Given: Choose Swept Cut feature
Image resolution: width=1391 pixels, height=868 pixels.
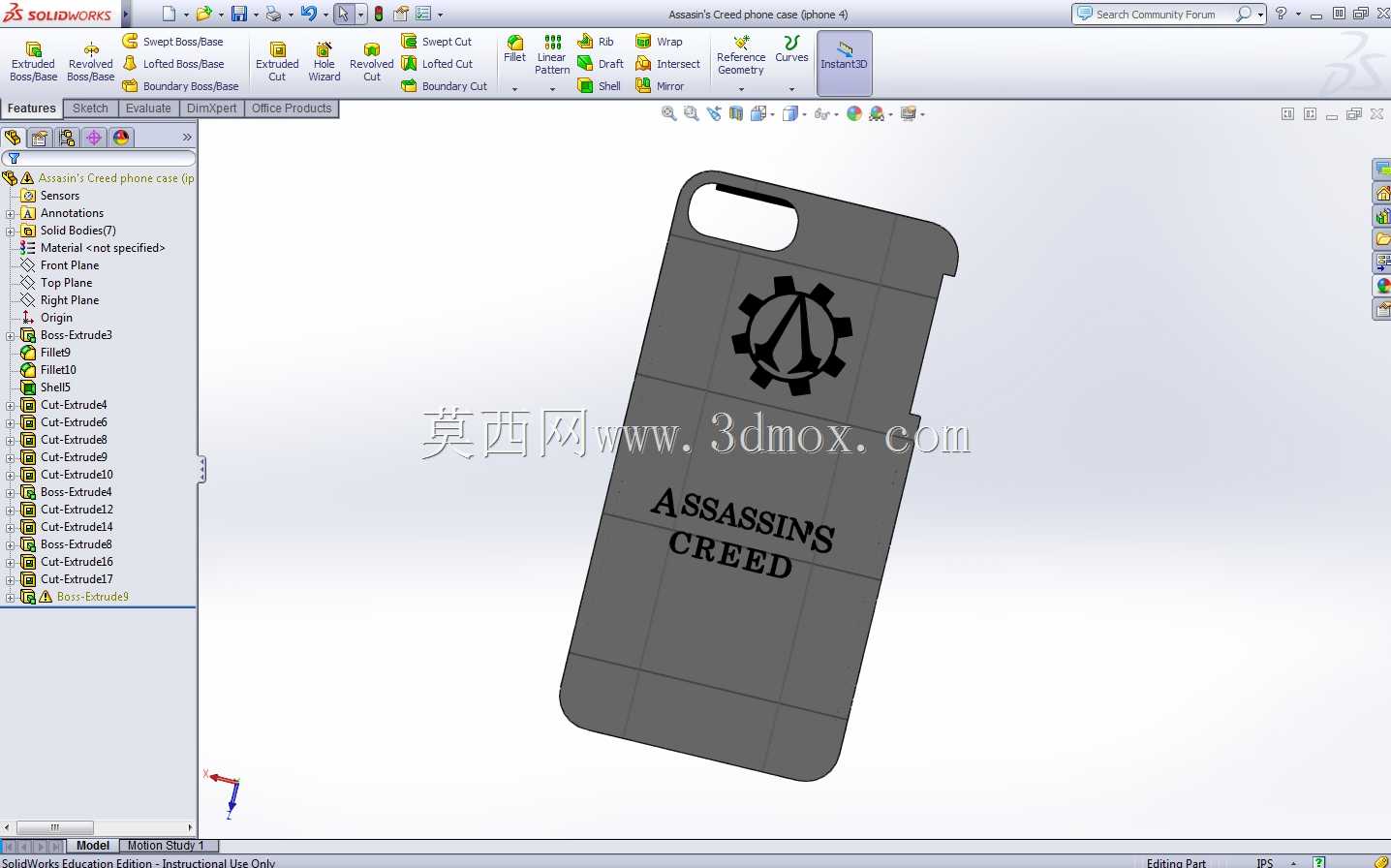Looking at the screenshot, I should 437,42.
